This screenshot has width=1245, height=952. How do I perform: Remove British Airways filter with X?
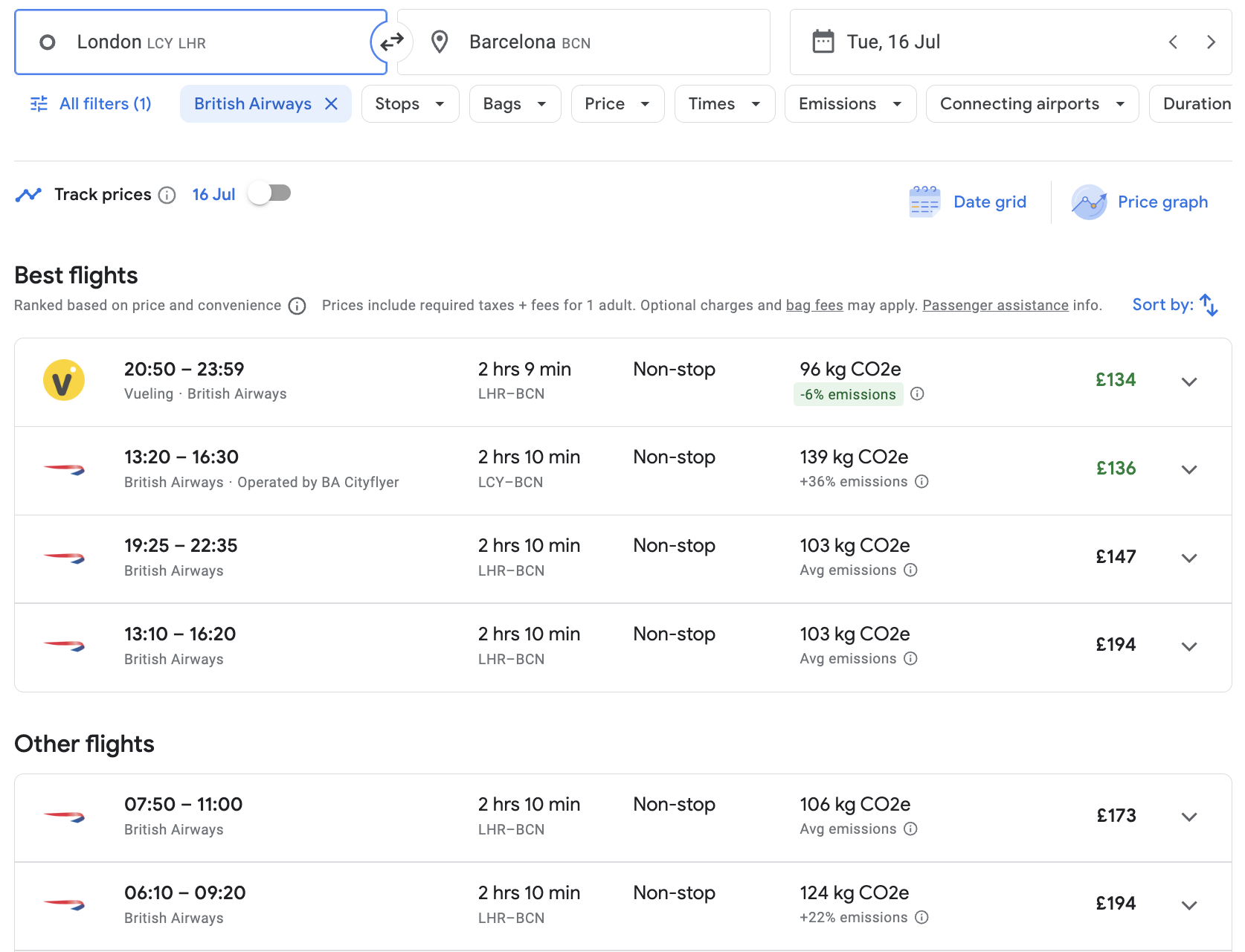[x=332, y=104]
